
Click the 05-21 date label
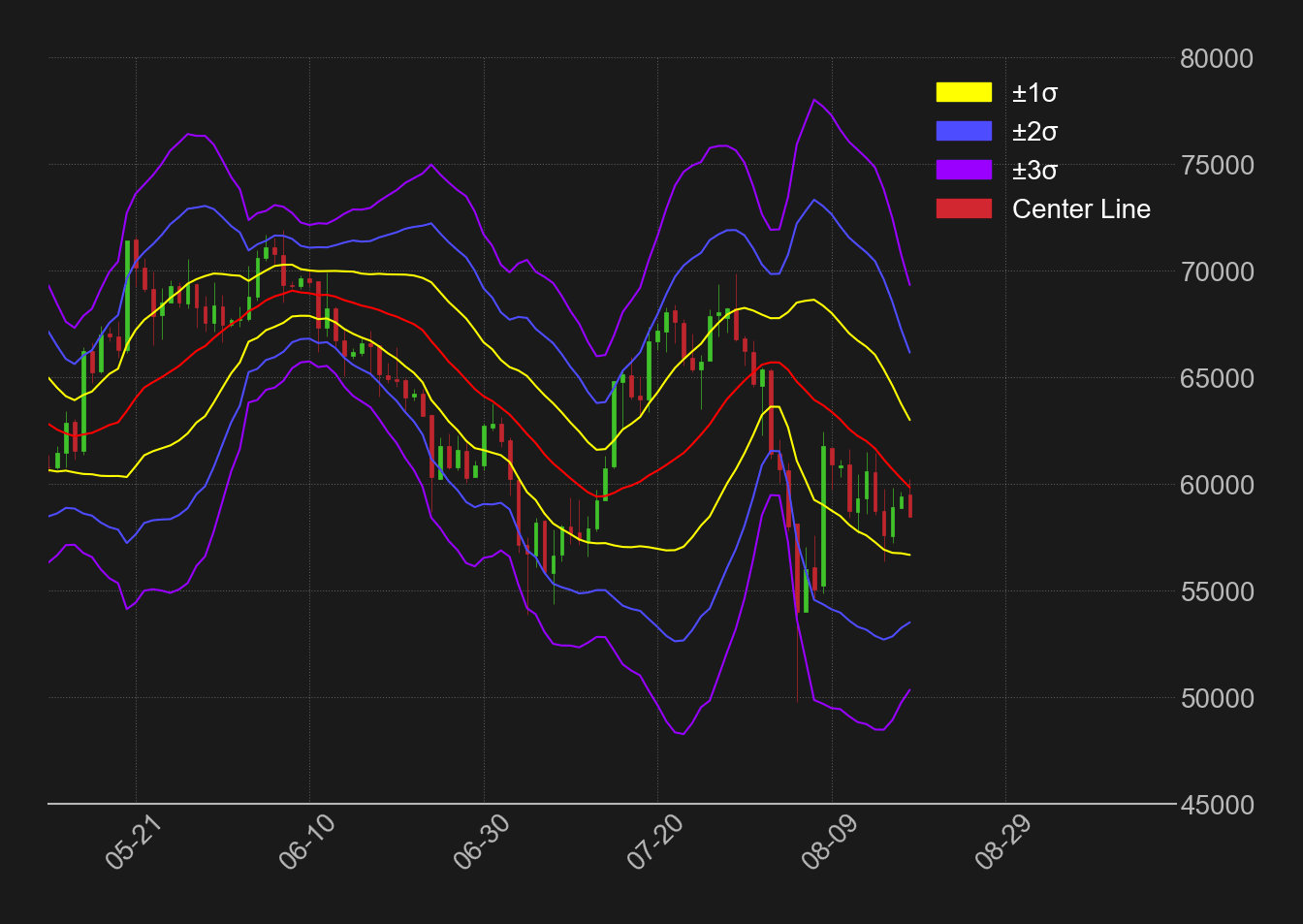[x=133, y=842]
